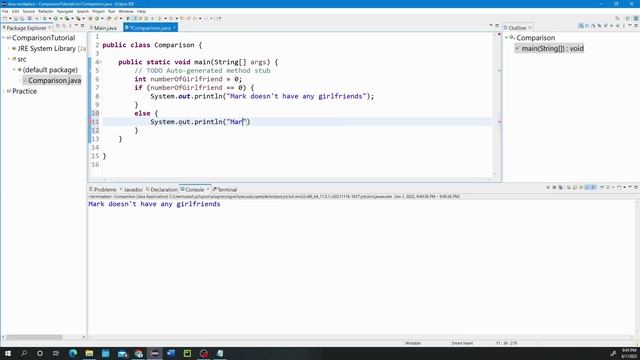Image resolution: width=640 pixels, height=360 pixels.
Task: Open the Navigate menu
Action: 65,11
